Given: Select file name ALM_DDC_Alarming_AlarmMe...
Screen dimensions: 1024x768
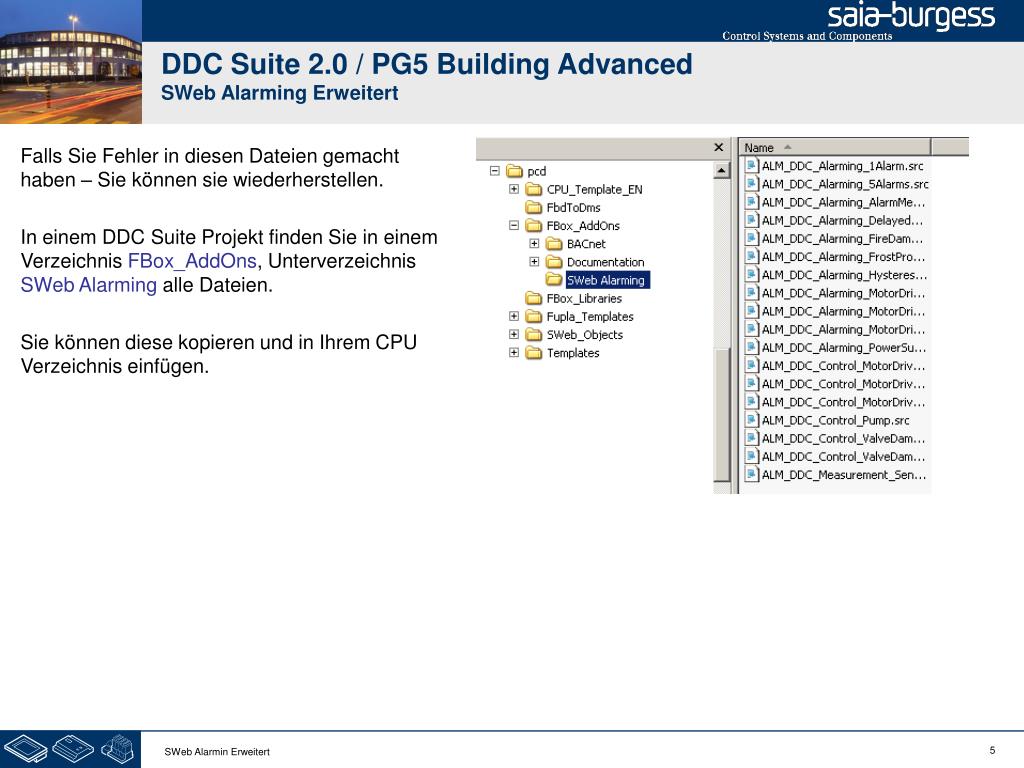Looking at the screenshot, I should pos(843,202).
